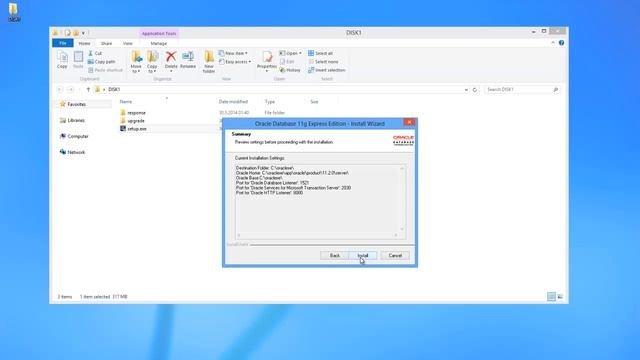
Task: Click Copy path in the ribbon
Action: [x=102, y=62]
